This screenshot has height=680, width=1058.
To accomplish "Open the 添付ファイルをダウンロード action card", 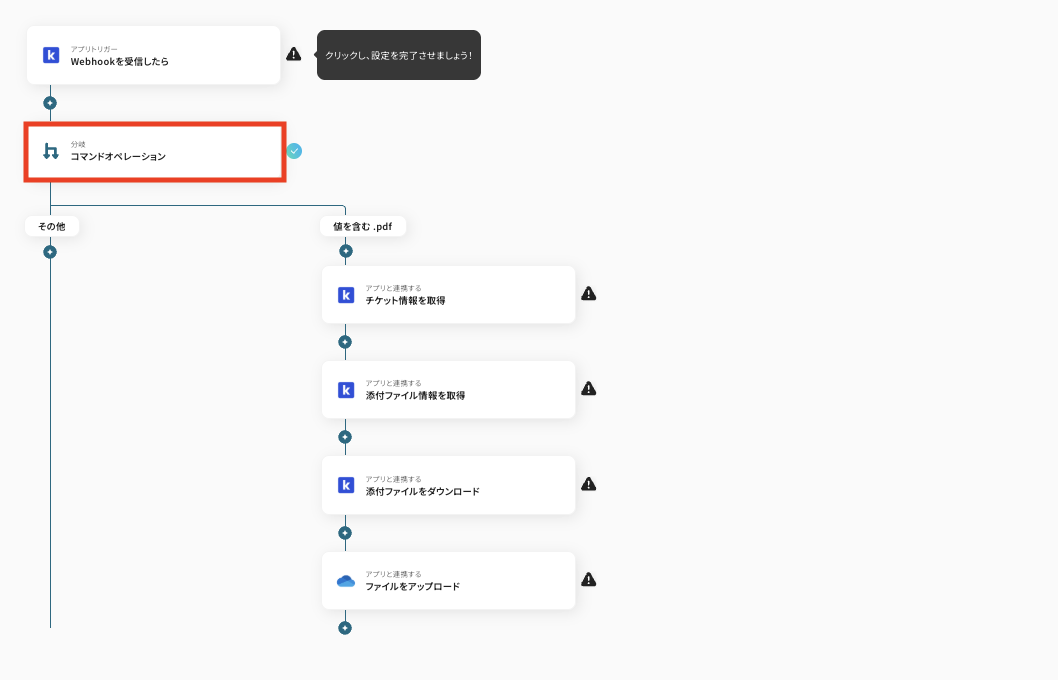I will 449,485.
